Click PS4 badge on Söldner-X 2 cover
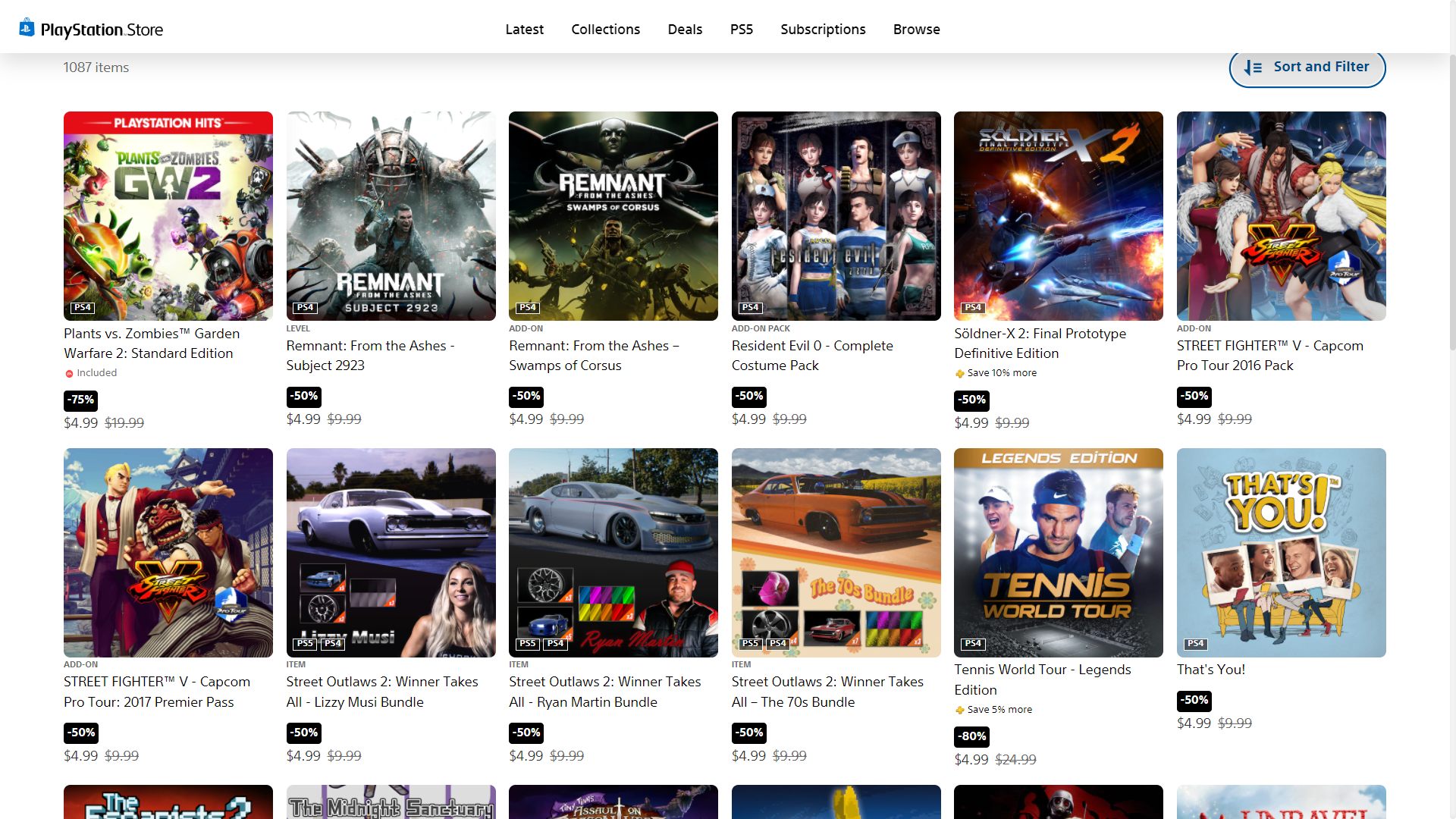The image size is (1456, 819). [x=973, y=307]
